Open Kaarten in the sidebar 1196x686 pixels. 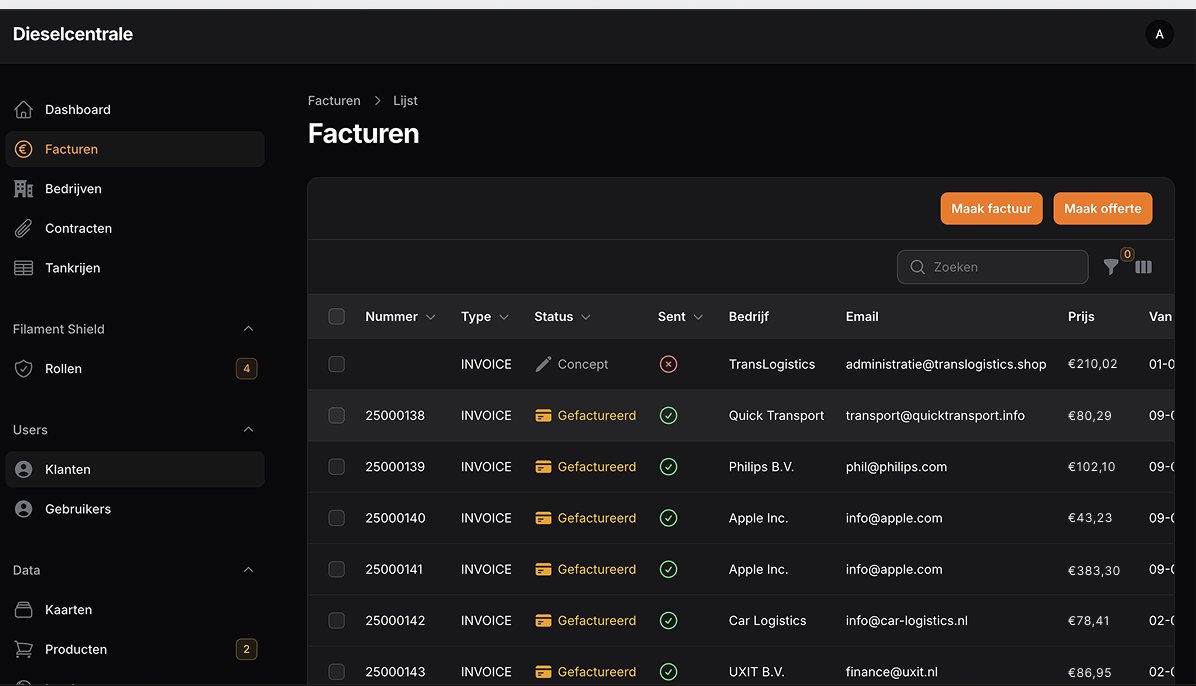coord(135,610)
